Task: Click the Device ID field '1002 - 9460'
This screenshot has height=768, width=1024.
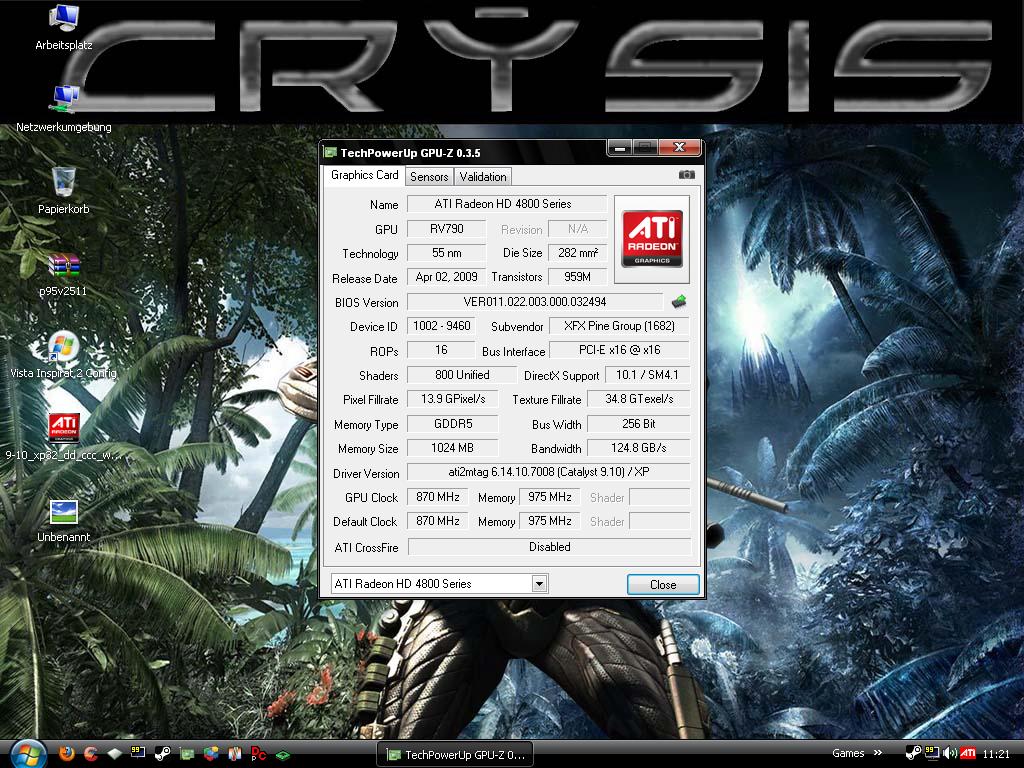Action: [441, 326]
